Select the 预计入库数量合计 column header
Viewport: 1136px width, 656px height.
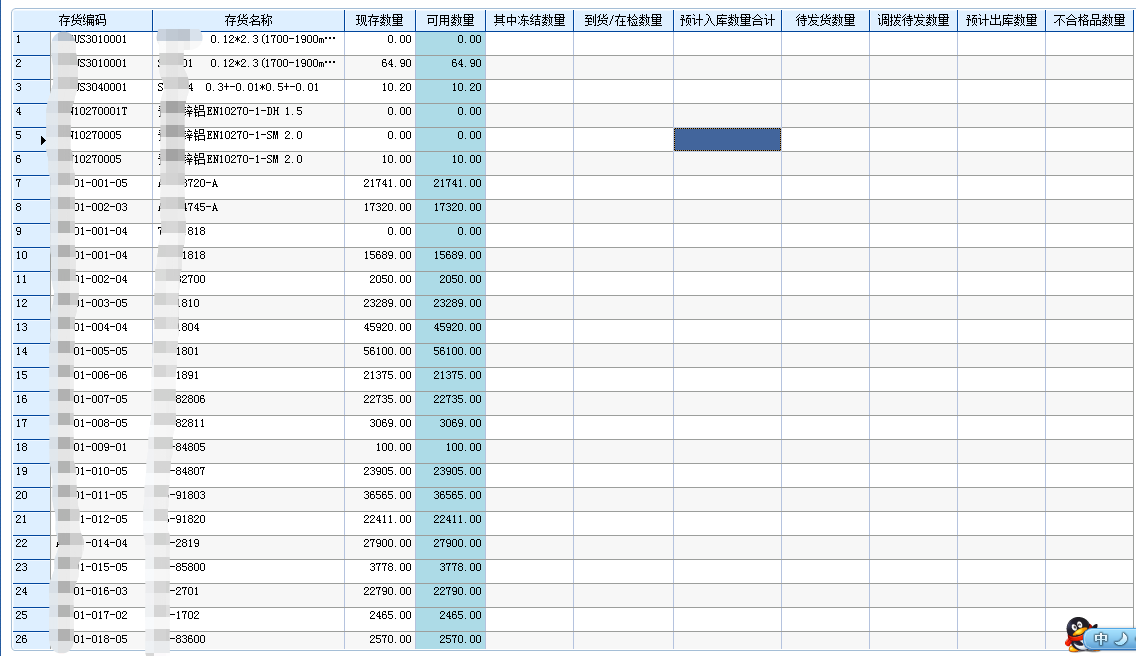727,20
